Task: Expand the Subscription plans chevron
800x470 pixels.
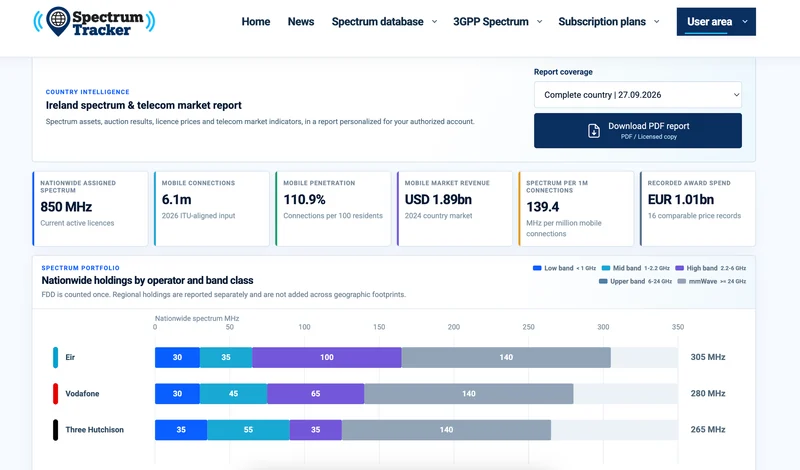Action: point(657,22)
